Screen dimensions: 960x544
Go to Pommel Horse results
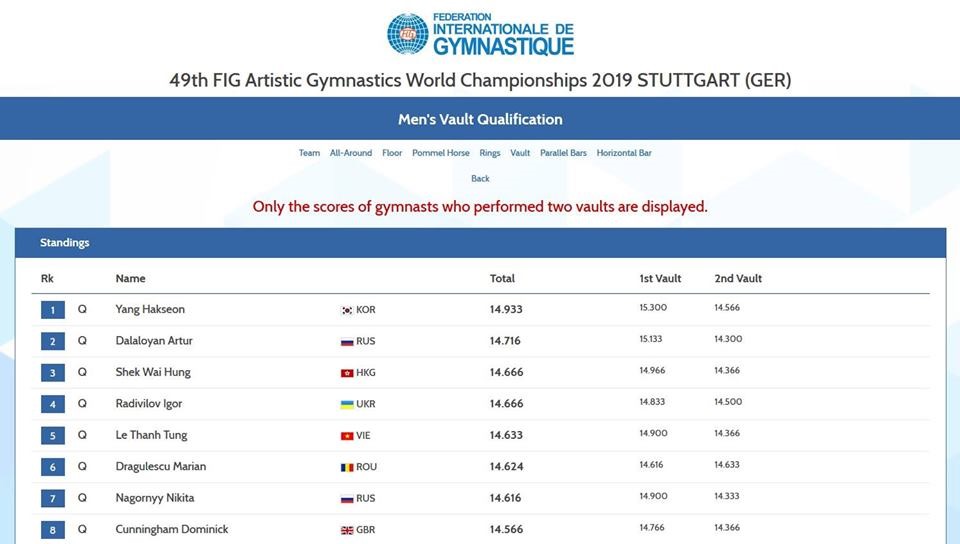tap(441, 153)
